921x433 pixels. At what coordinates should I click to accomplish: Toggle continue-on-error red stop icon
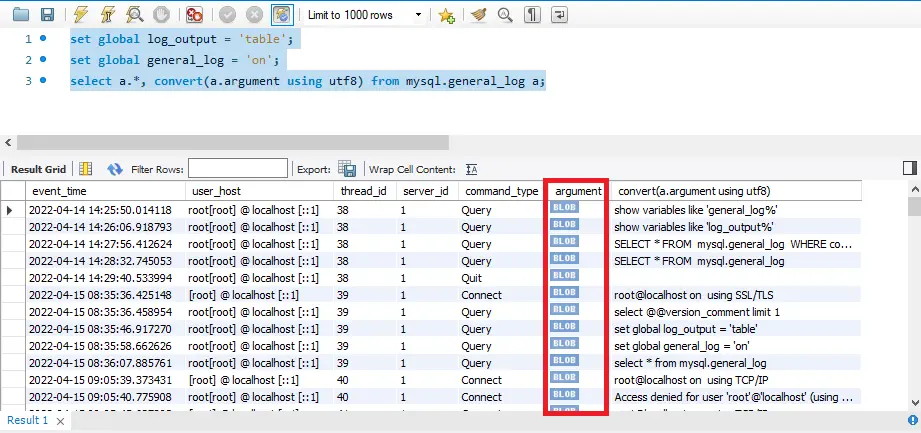(x=194, y=15)
